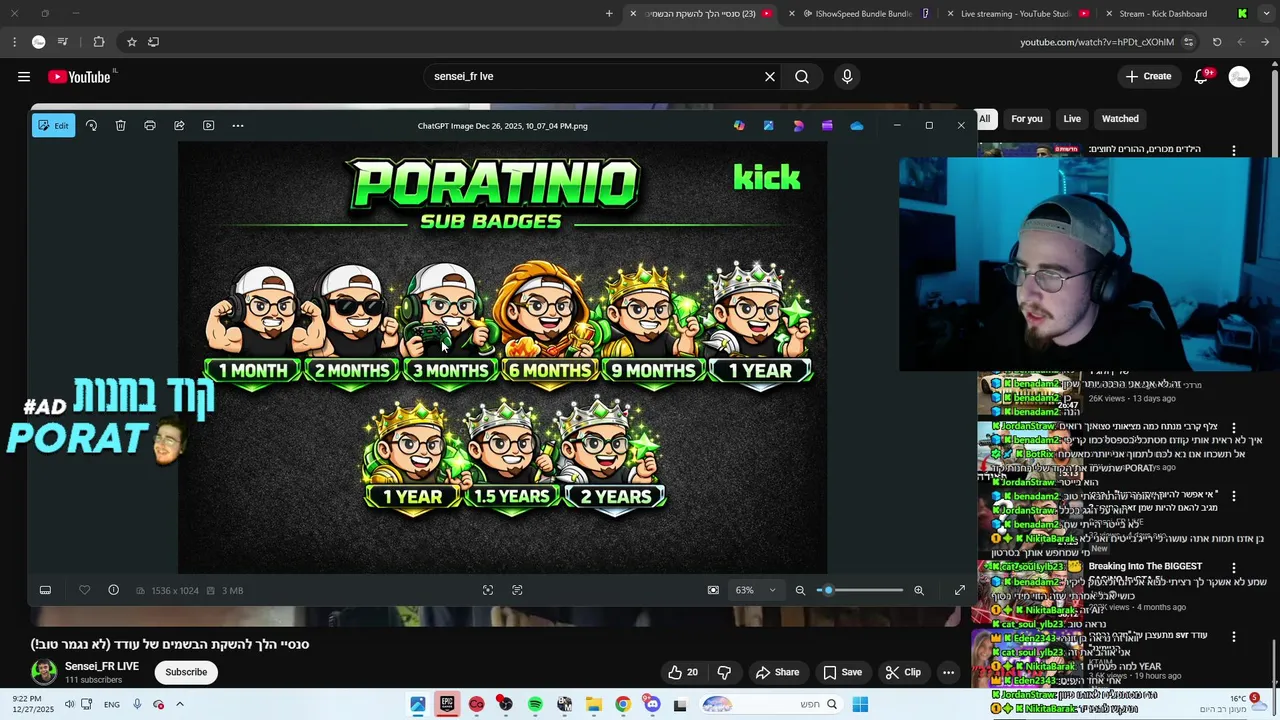Enter fullscreen in Photos viewer

tap(960, 590)
